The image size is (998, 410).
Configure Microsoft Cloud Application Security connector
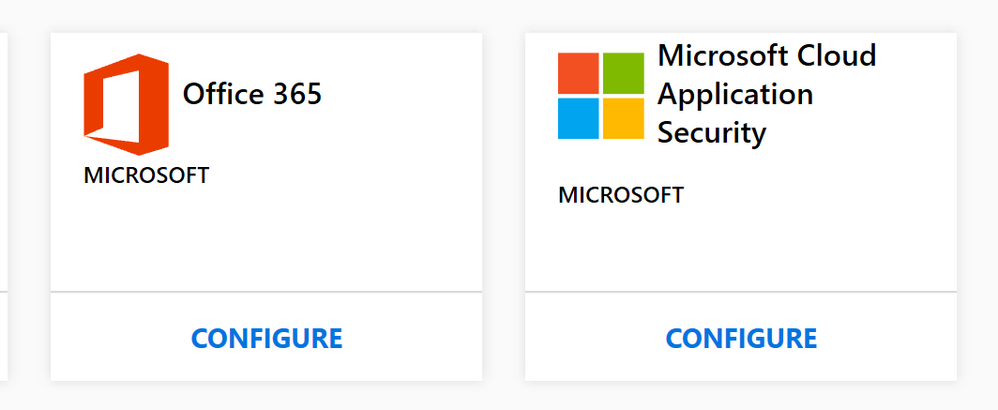pos(741,338)
